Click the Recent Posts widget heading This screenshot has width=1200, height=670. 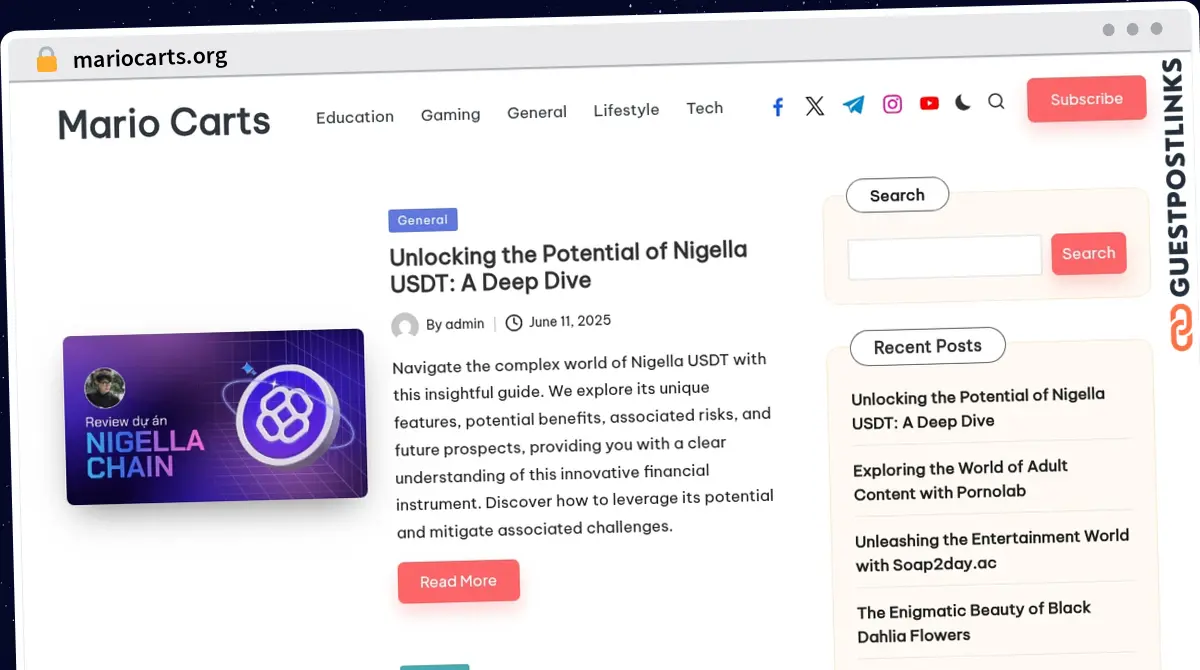(x=927, y=346)
